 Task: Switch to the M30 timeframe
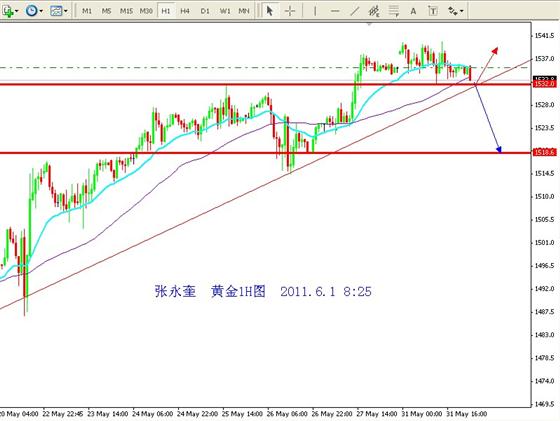click(x=146, y=11)
